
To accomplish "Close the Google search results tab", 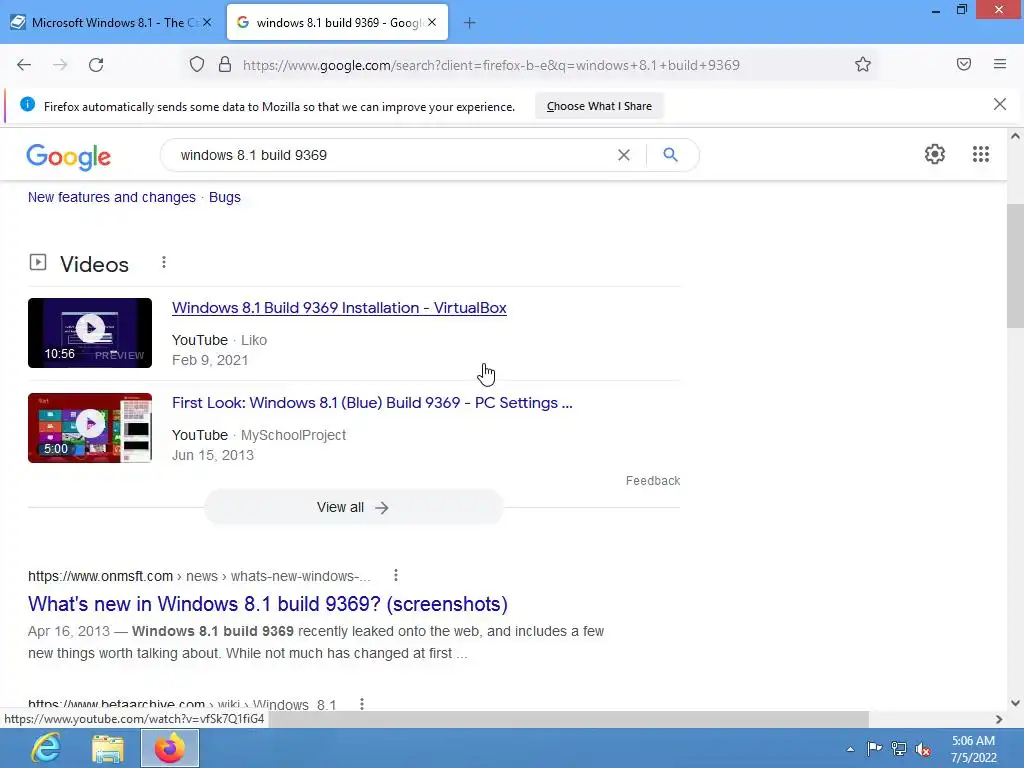I will [x=432, y=22].
